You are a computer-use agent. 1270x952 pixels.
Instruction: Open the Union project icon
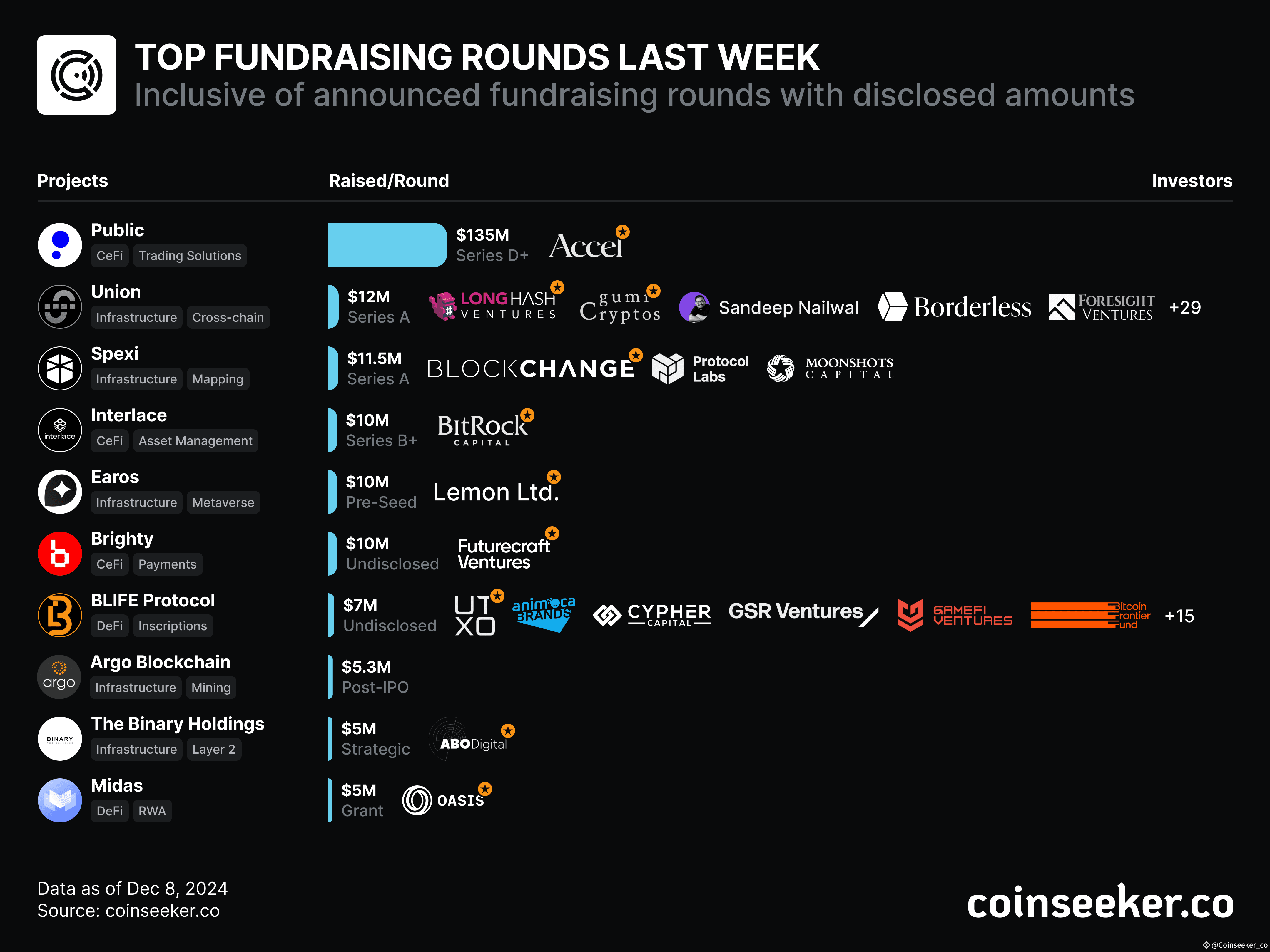click(60, 306)
